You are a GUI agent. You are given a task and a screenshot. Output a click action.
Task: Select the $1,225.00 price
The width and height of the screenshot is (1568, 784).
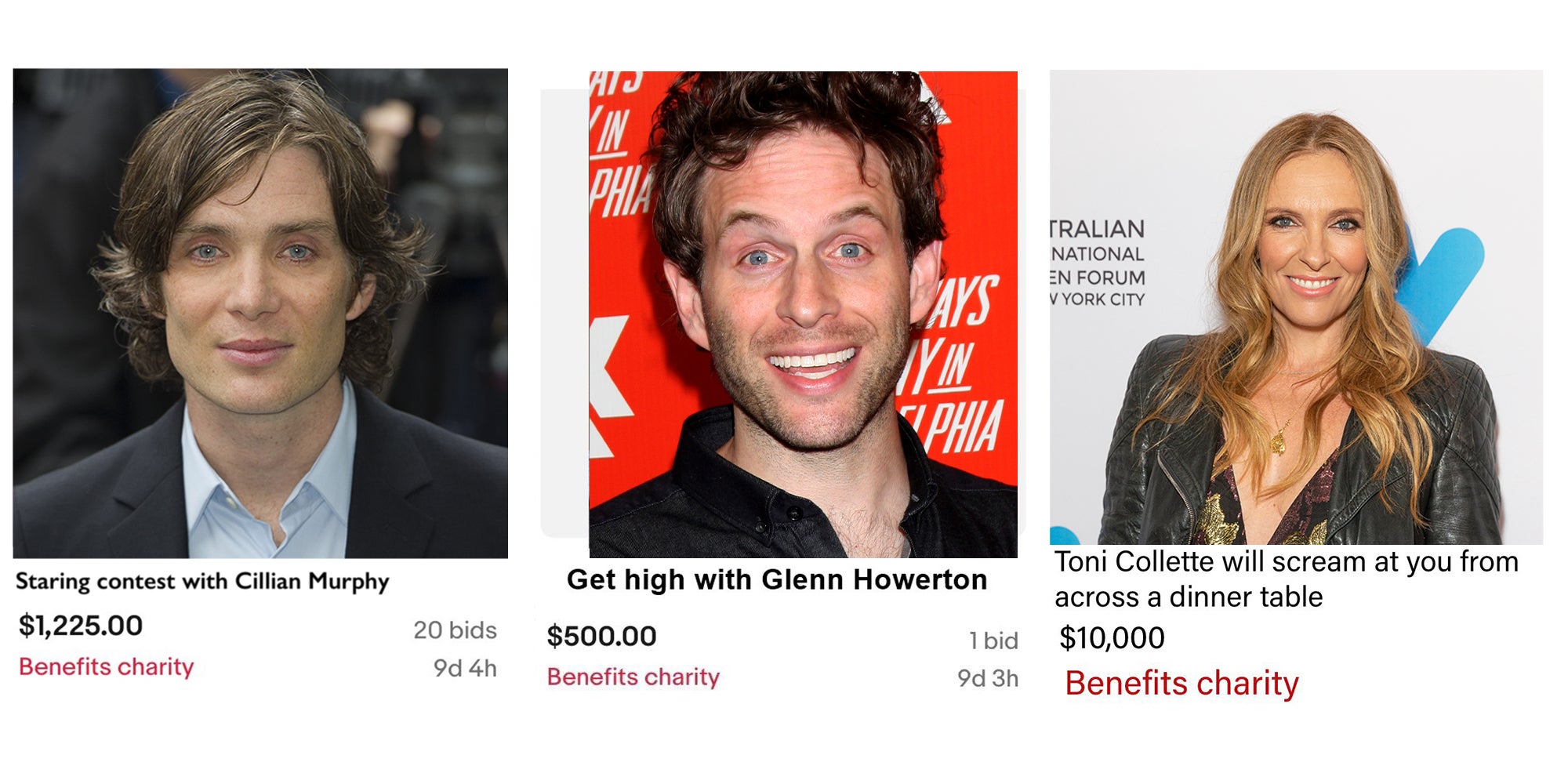point(81,626)
